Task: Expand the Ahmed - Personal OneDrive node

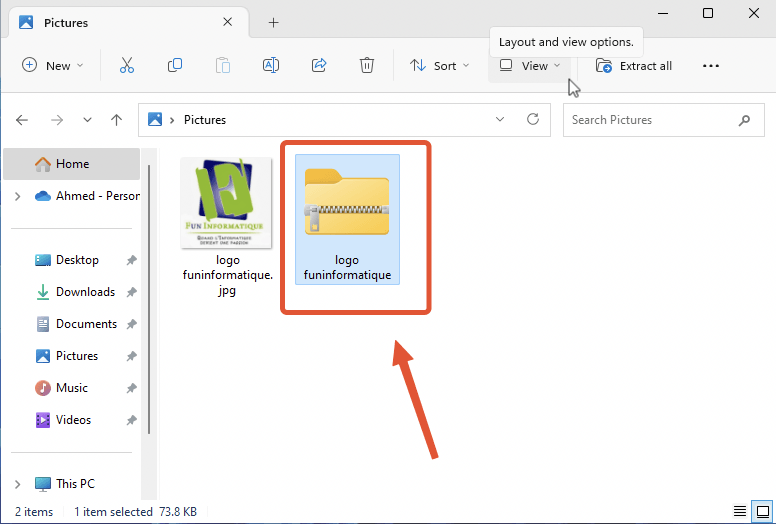Action: click(17, 196)
